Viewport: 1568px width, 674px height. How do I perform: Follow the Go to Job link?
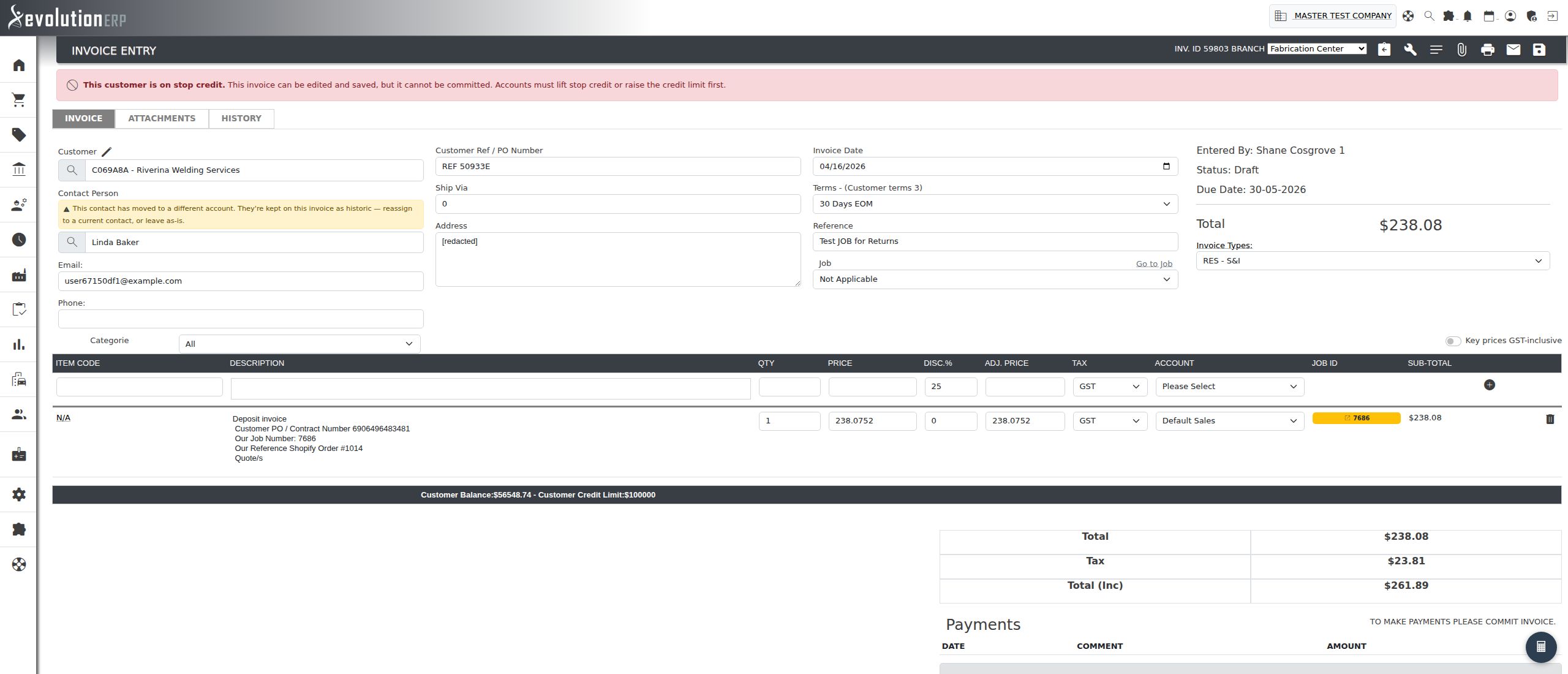tap(1154, 264)
